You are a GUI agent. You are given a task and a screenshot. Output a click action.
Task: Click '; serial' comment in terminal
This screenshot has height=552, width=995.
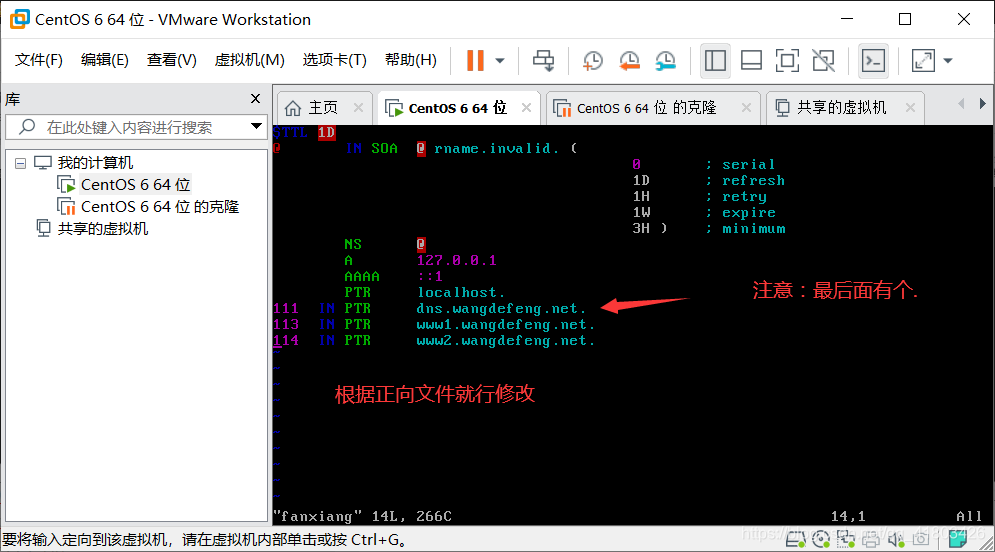click(x=741, y=164)
